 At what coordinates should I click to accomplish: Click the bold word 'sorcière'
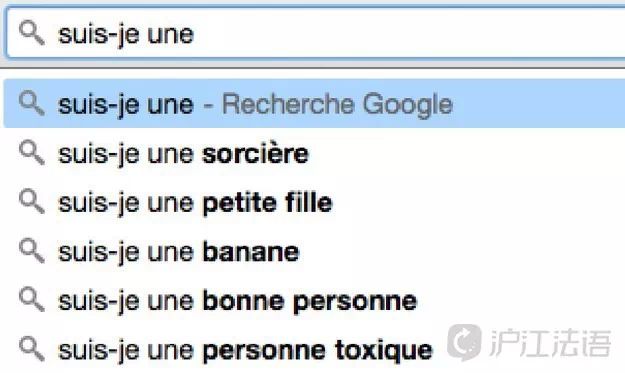pos(256,153)
